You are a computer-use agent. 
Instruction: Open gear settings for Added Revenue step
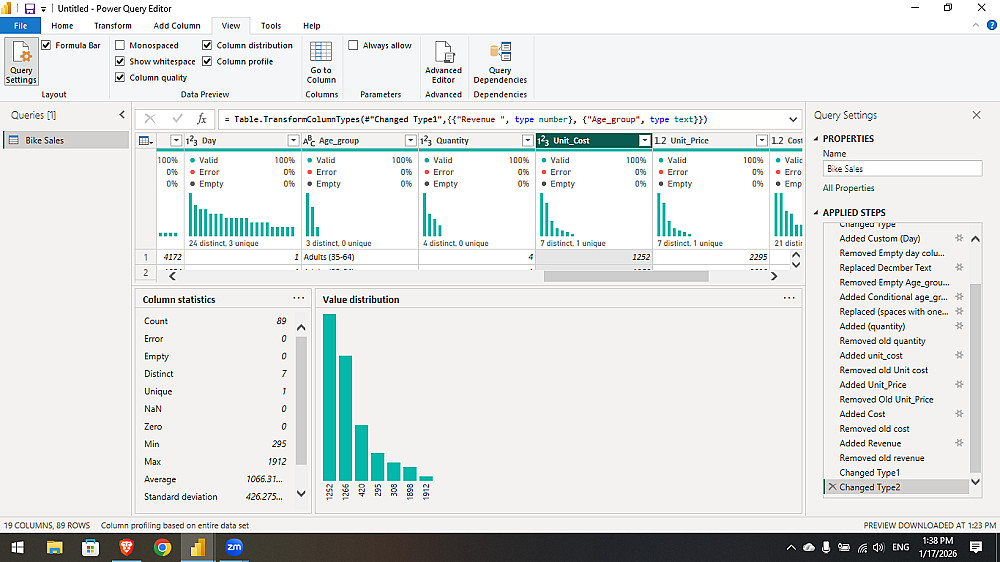tap(959, 443)
